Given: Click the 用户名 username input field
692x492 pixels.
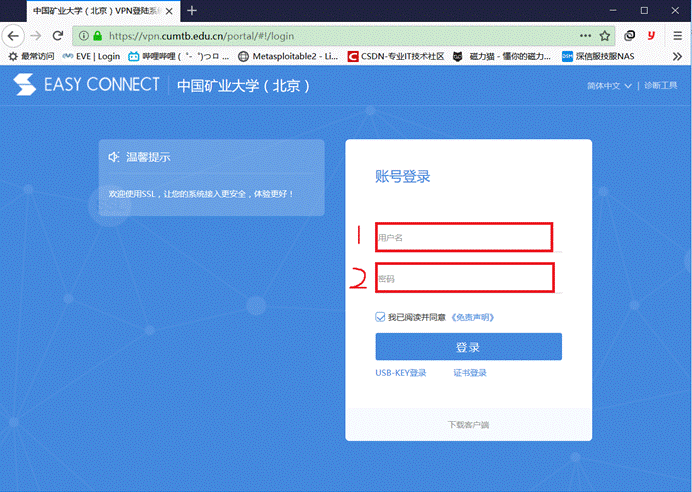Looking at the screenshot, I should tap(464, 238).
